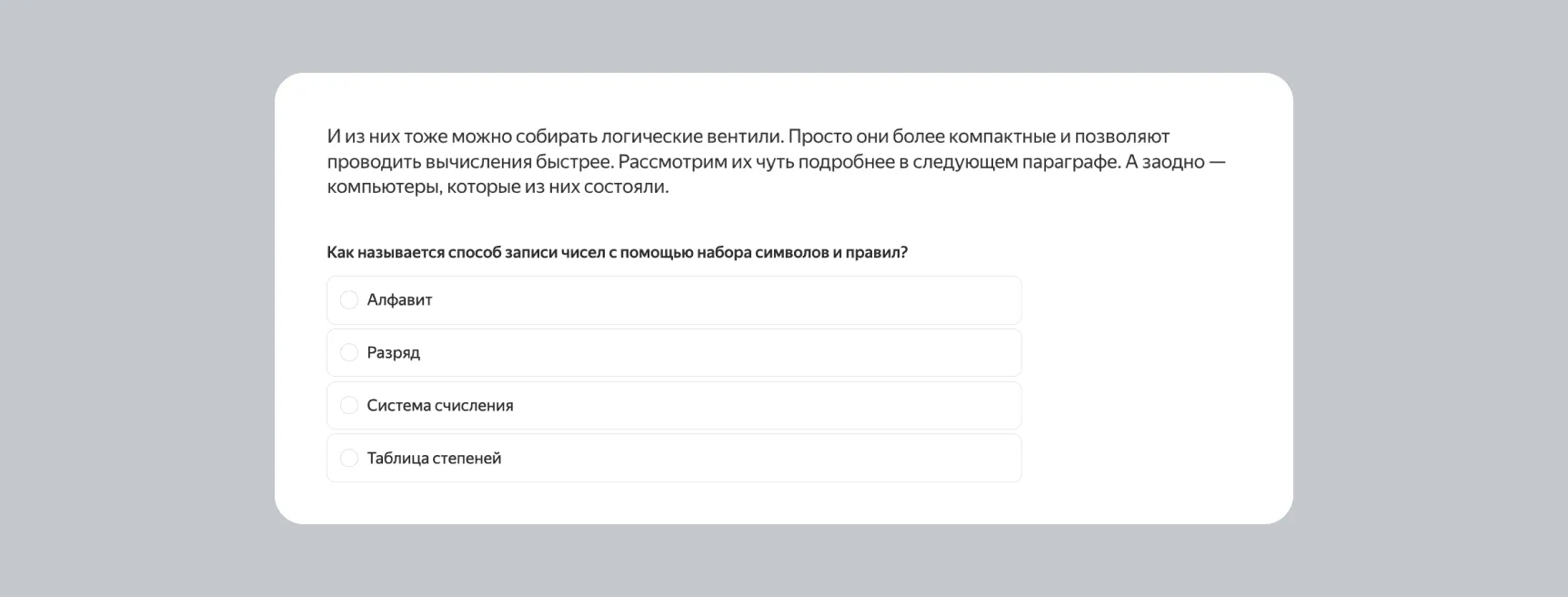Viewport: 1568px width, 597px height.
Task: Click the Система счисления label text
Action: (x=439, y=406)
